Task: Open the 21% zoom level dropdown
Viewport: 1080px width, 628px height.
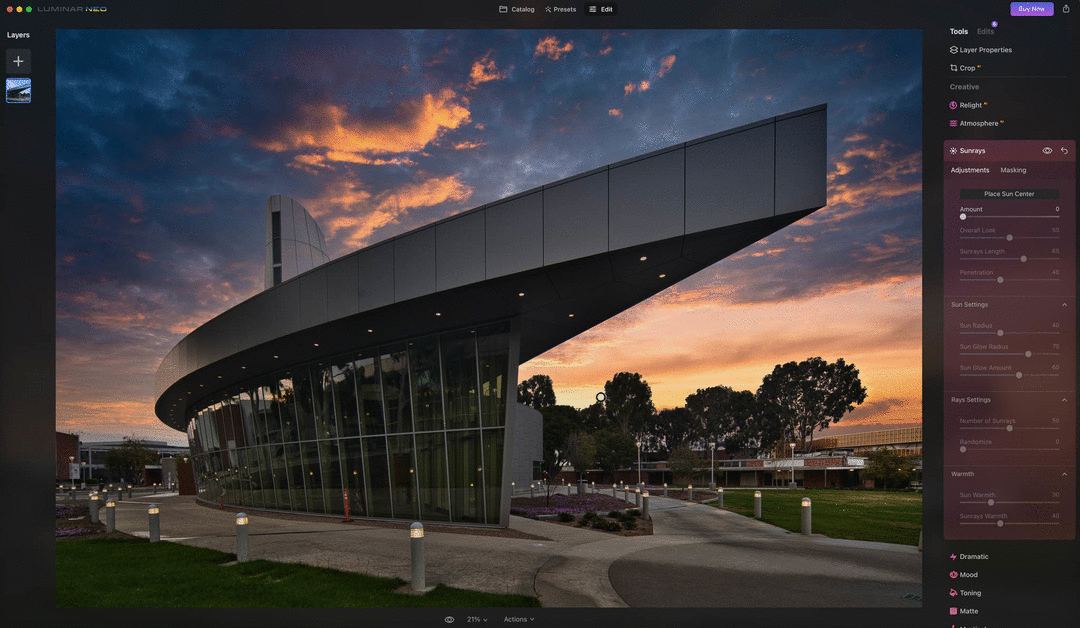Action: click(x=478, y=620)
